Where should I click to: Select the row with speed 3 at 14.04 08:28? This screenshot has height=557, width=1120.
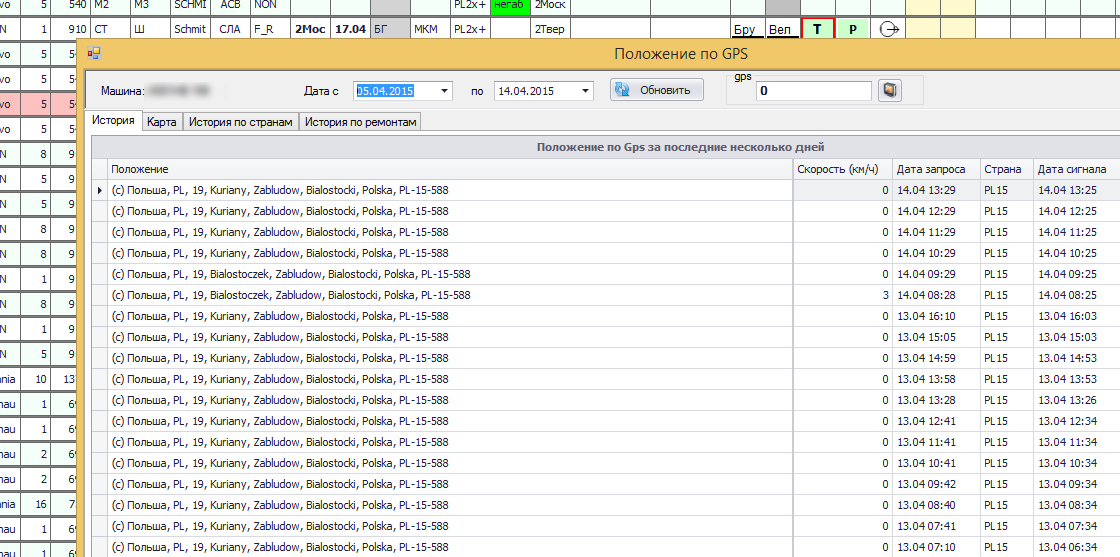click(450, 295)
